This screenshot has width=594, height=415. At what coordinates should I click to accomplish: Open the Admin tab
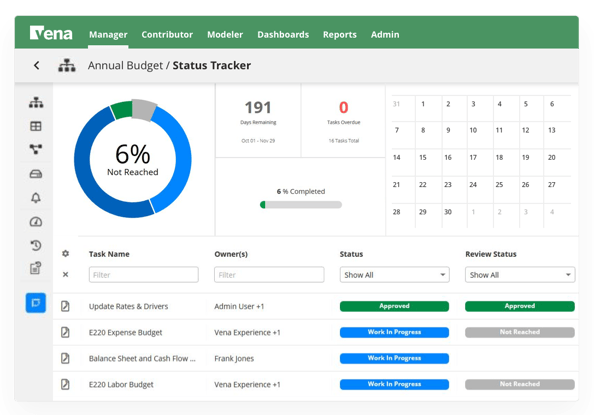385,34
